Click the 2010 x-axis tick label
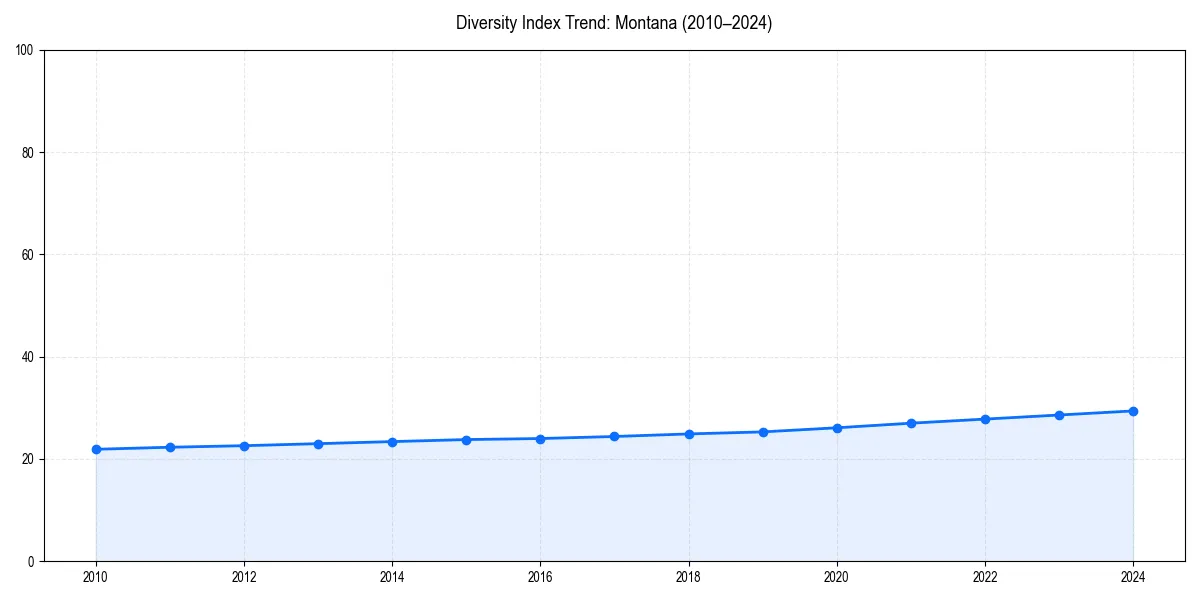This screenshot has height=600, width=1200. pyautogui.click(x=95, y=577)
